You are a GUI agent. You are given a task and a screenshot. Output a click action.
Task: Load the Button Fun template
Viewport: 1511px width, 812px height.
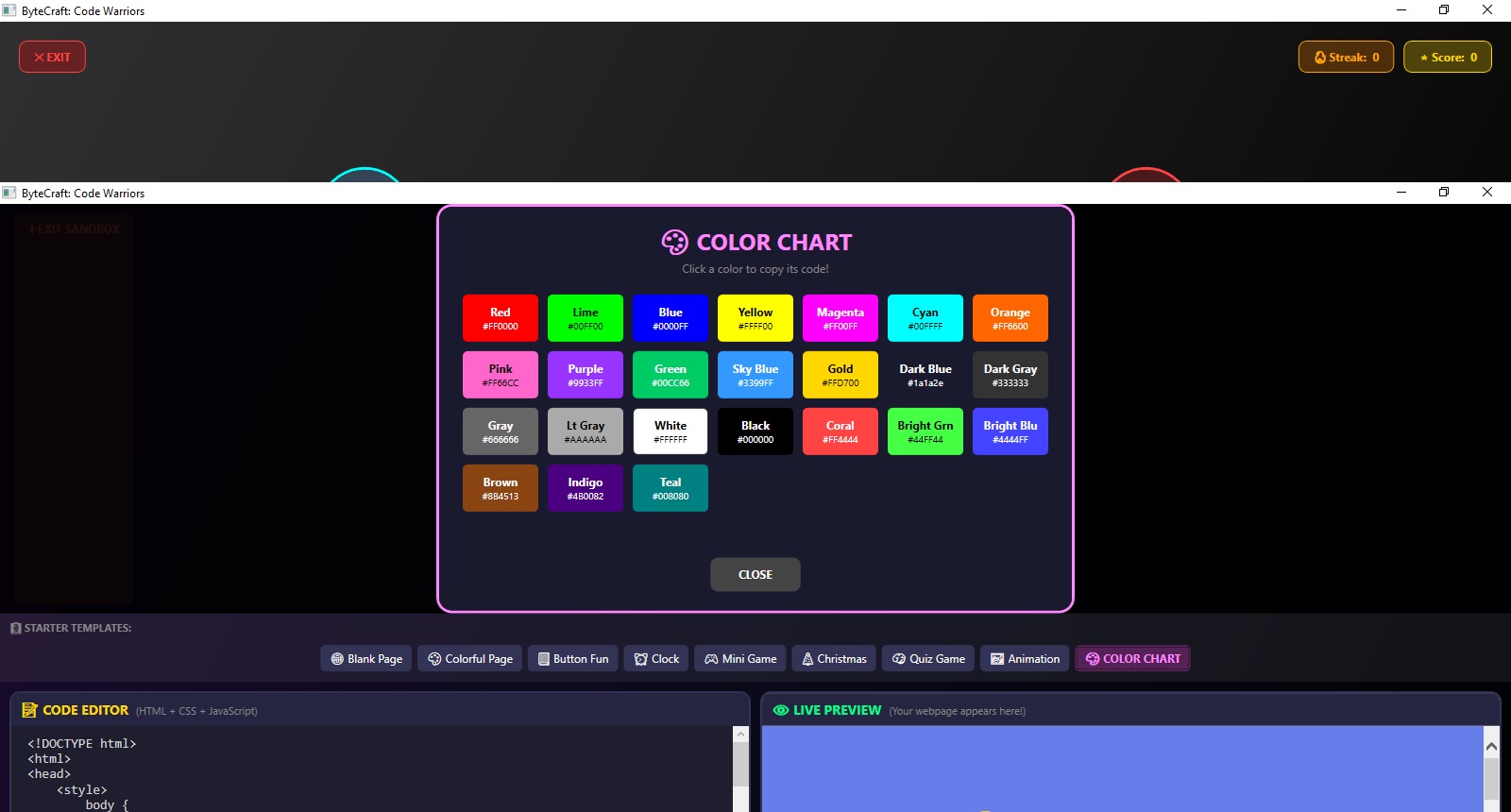click(x=573, y=658)
